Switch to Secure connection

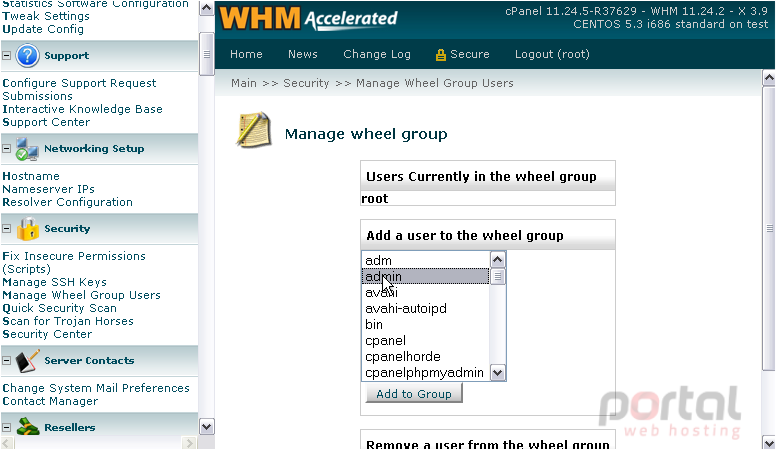pos(469,54)
